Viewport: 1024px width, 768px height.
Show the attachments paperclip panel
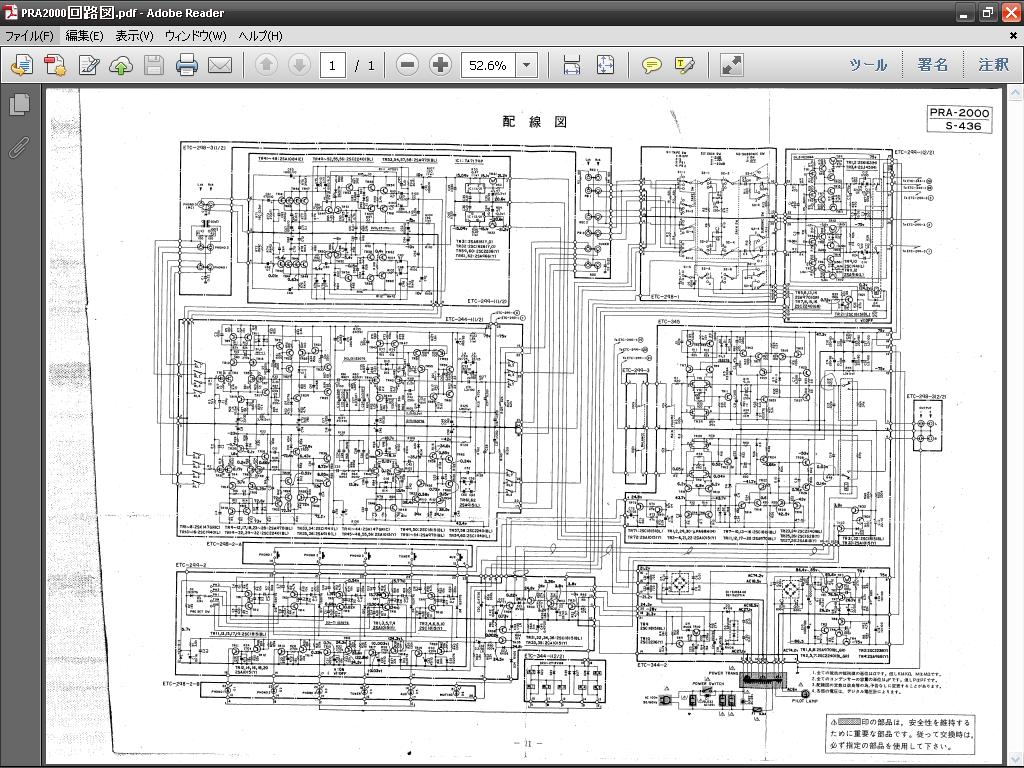tap(20, 147)
